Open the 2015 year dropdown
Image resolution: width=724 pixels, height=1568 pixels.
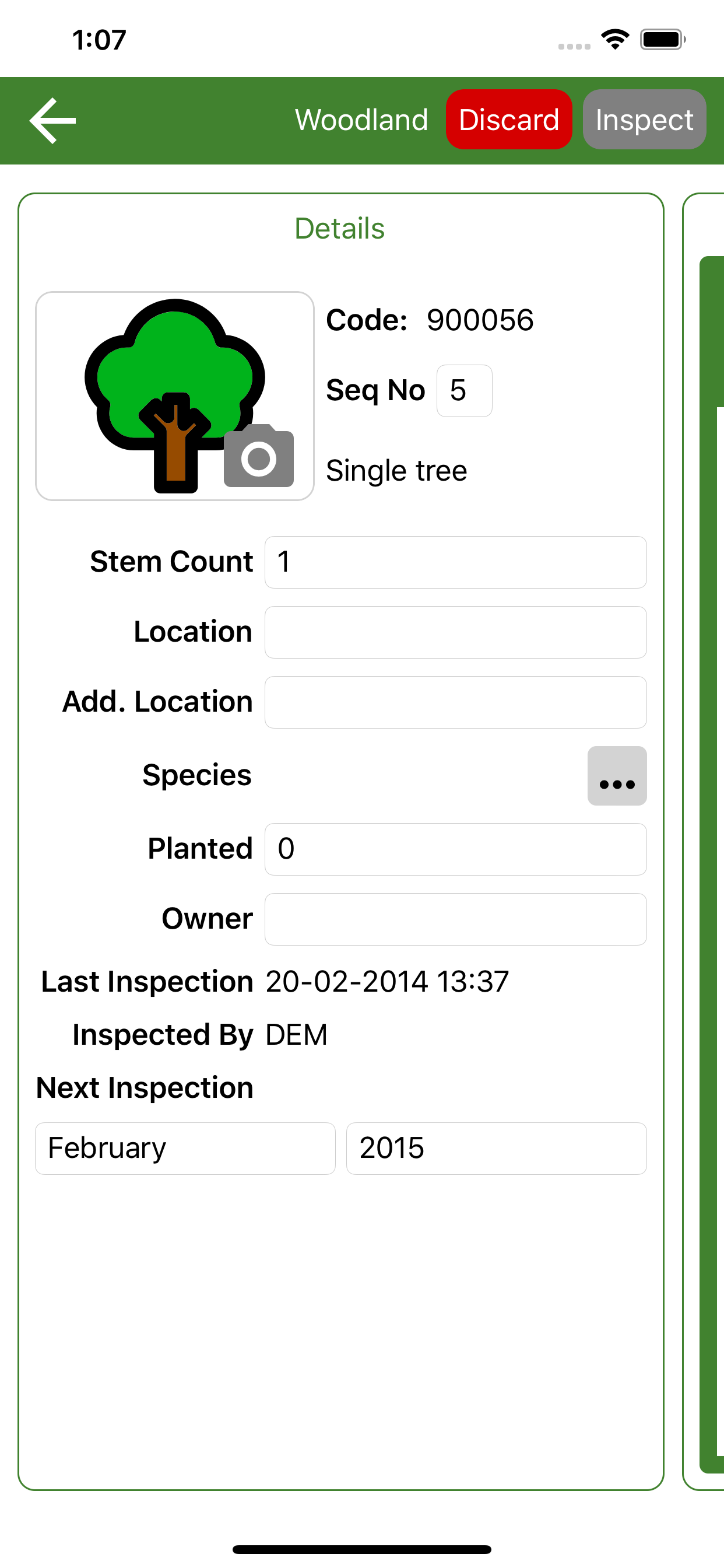tap(497, 1148)
